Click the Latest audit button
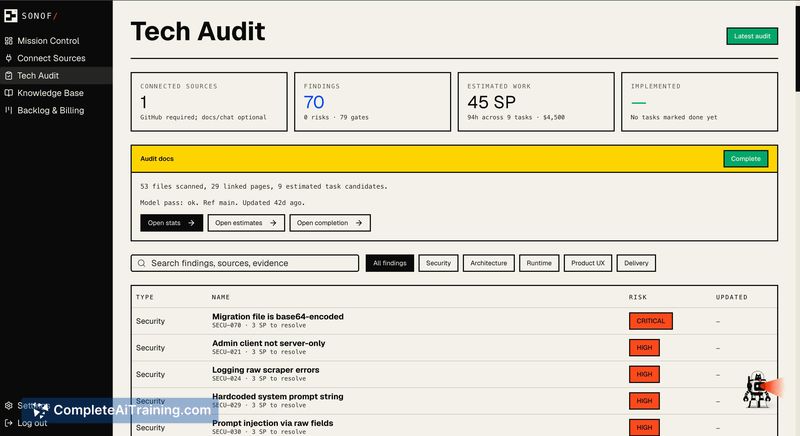800x436 pixels. pyautogui.click(x=752, y=36)
